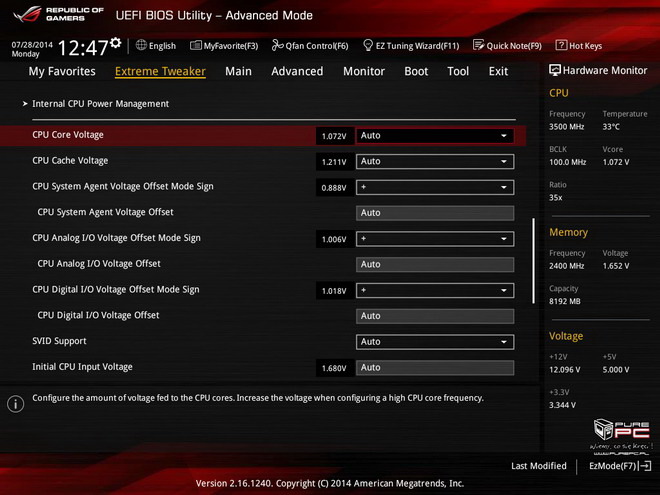The width and height of the screenshot is (660, 495).
Task: Click the 2400 MHz memory frequency value
Action: pos(567,266)
